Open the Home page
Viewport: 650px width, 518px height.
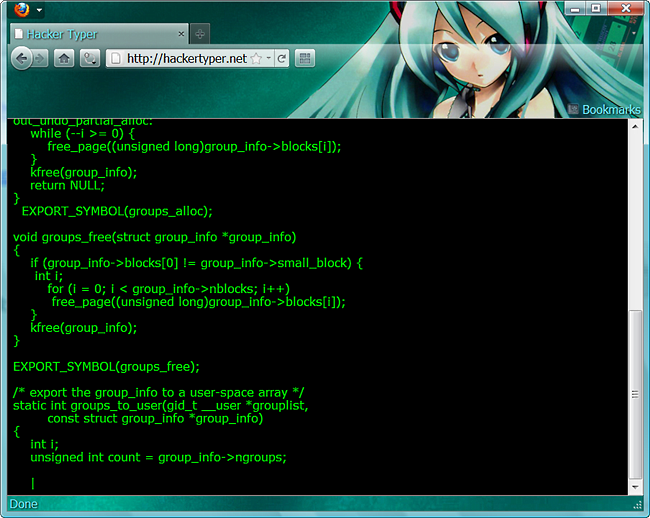coord(64,59)
